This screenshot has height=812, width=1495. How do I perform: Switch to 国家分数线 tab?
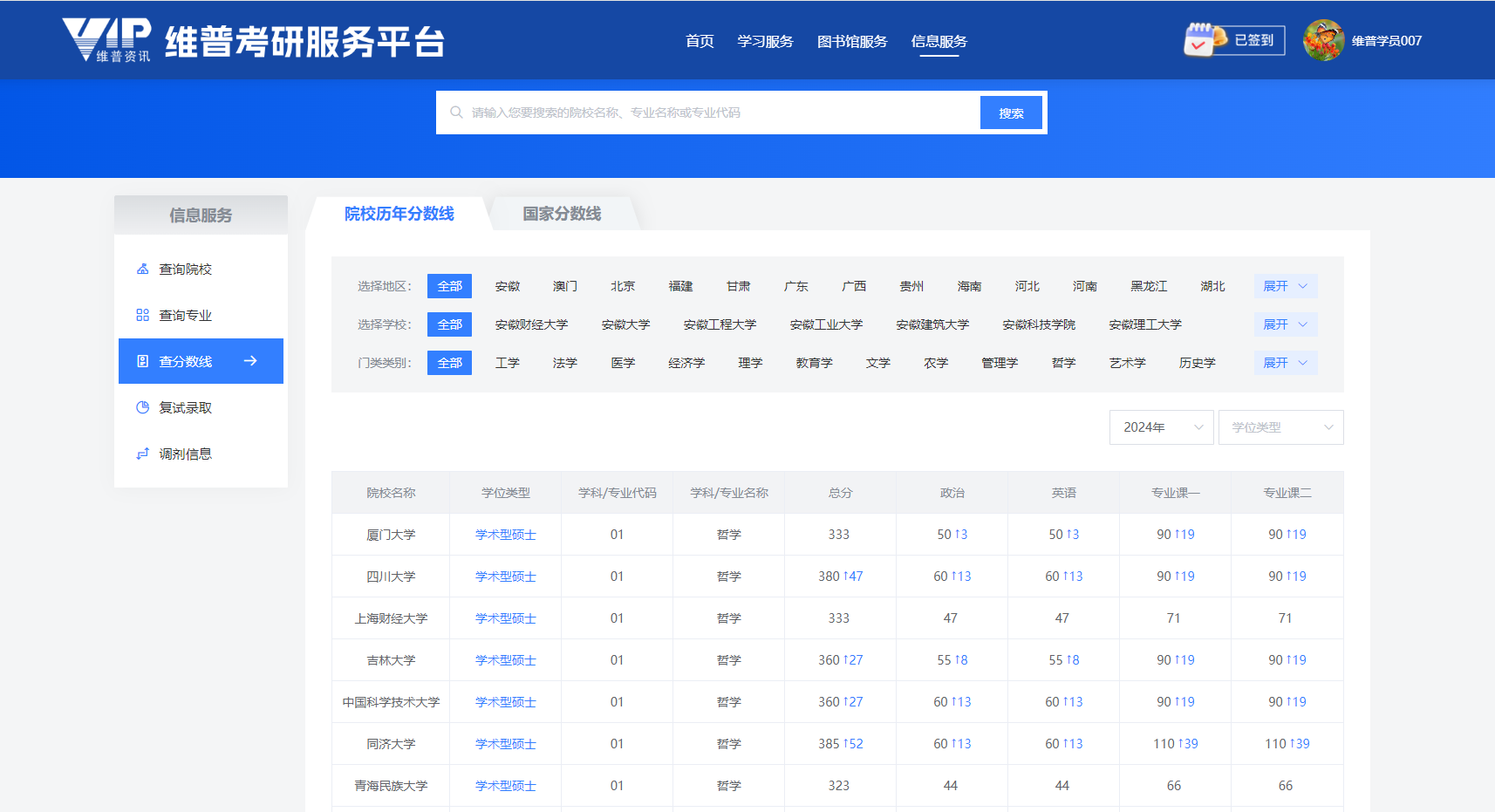click(562, 214)
